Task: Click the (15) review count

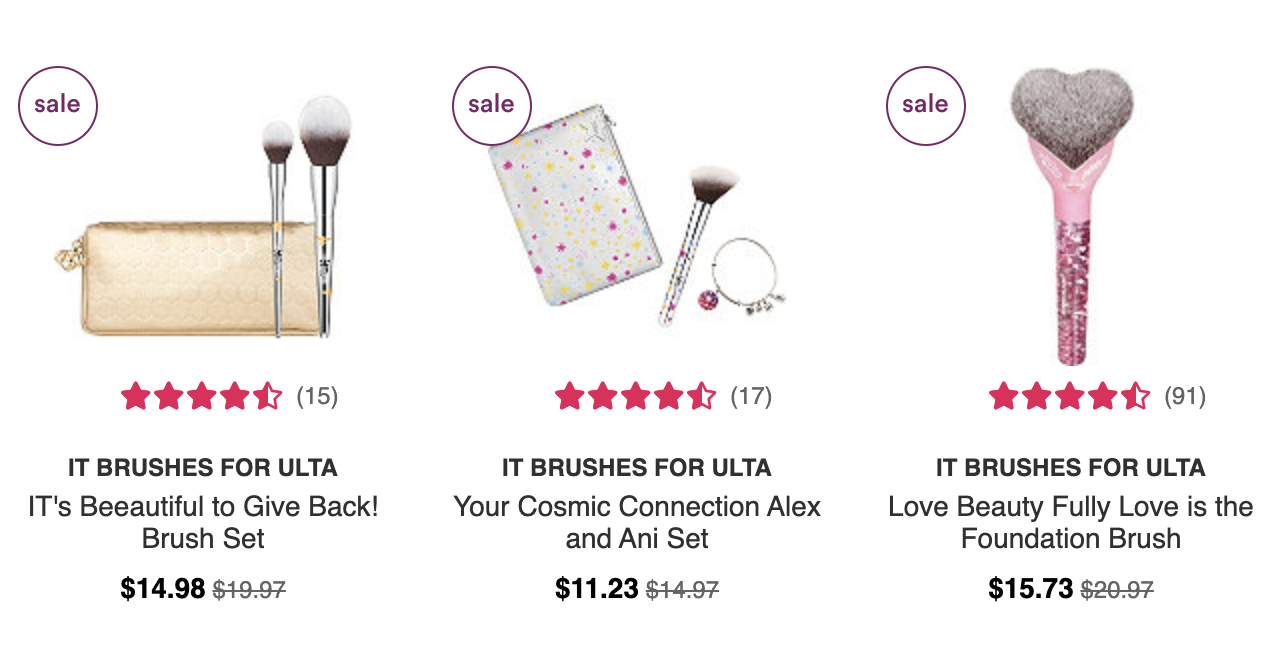Action: (x=317, y=397)
